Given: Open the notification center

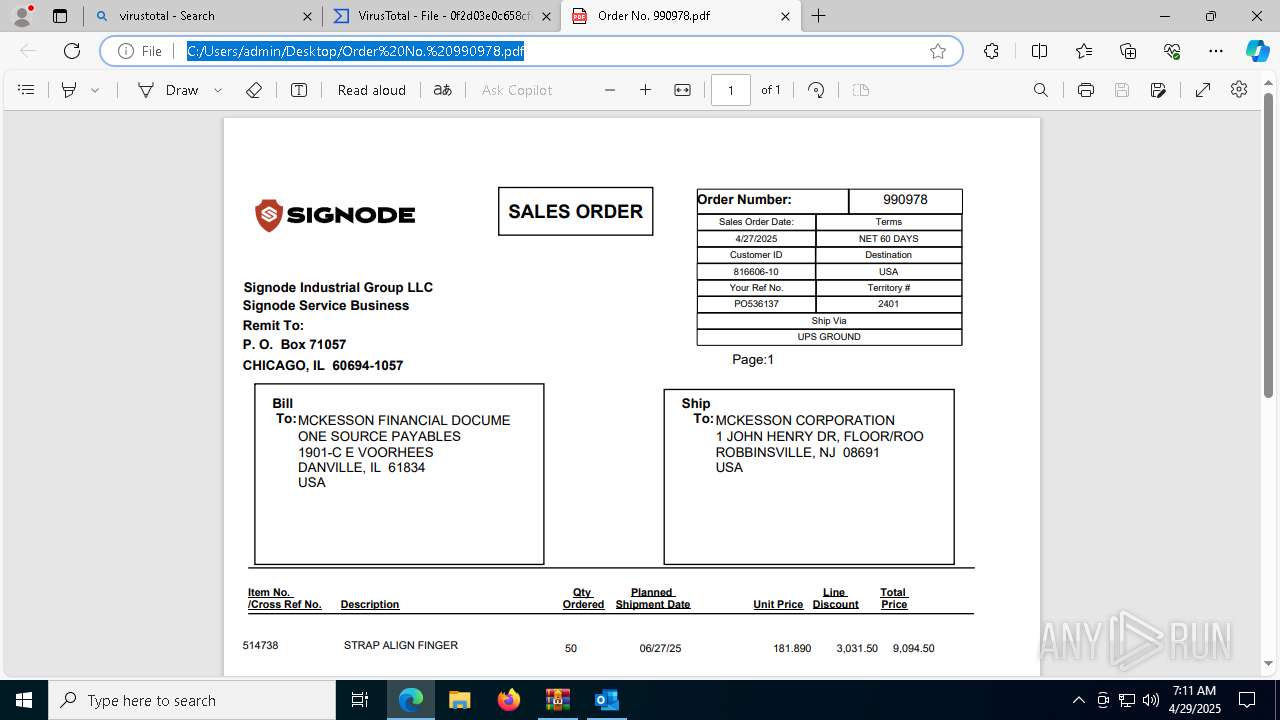Looking at the screenshot, I should [x=1248, y=700].
